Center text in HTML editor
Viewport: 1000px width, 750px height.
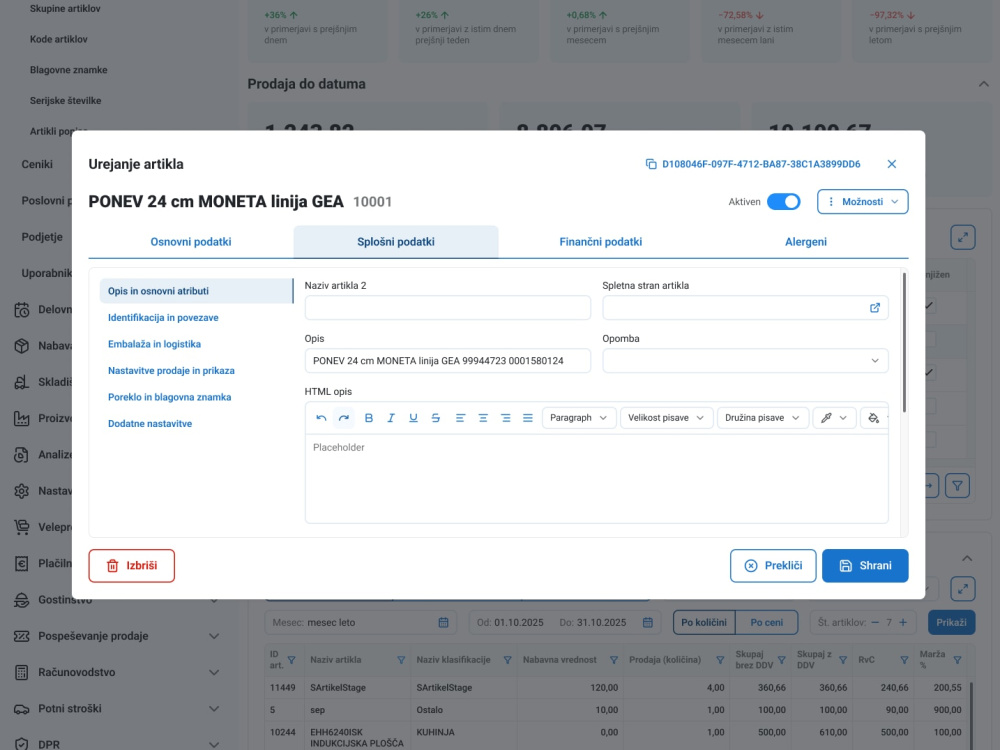pyautogui.click(x=483, y=418)
